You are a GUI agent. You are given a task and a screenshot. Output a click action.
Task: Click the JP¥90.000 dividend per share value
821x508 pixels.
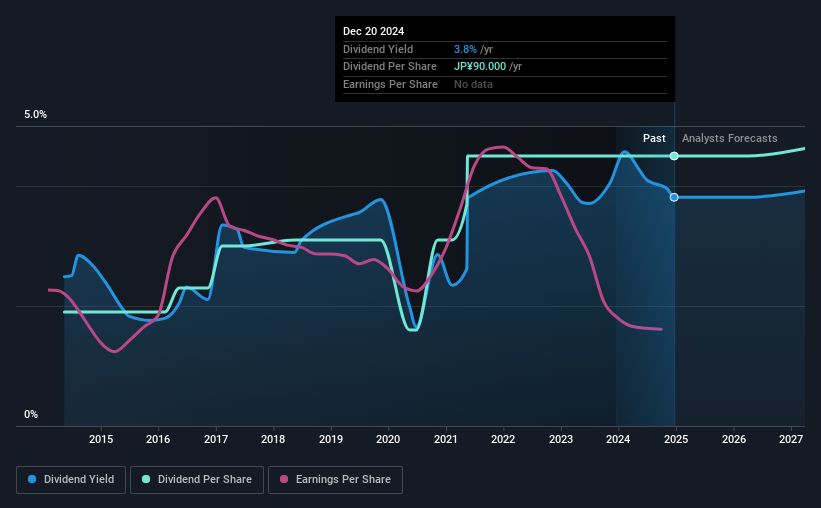[x=480, y=67]
